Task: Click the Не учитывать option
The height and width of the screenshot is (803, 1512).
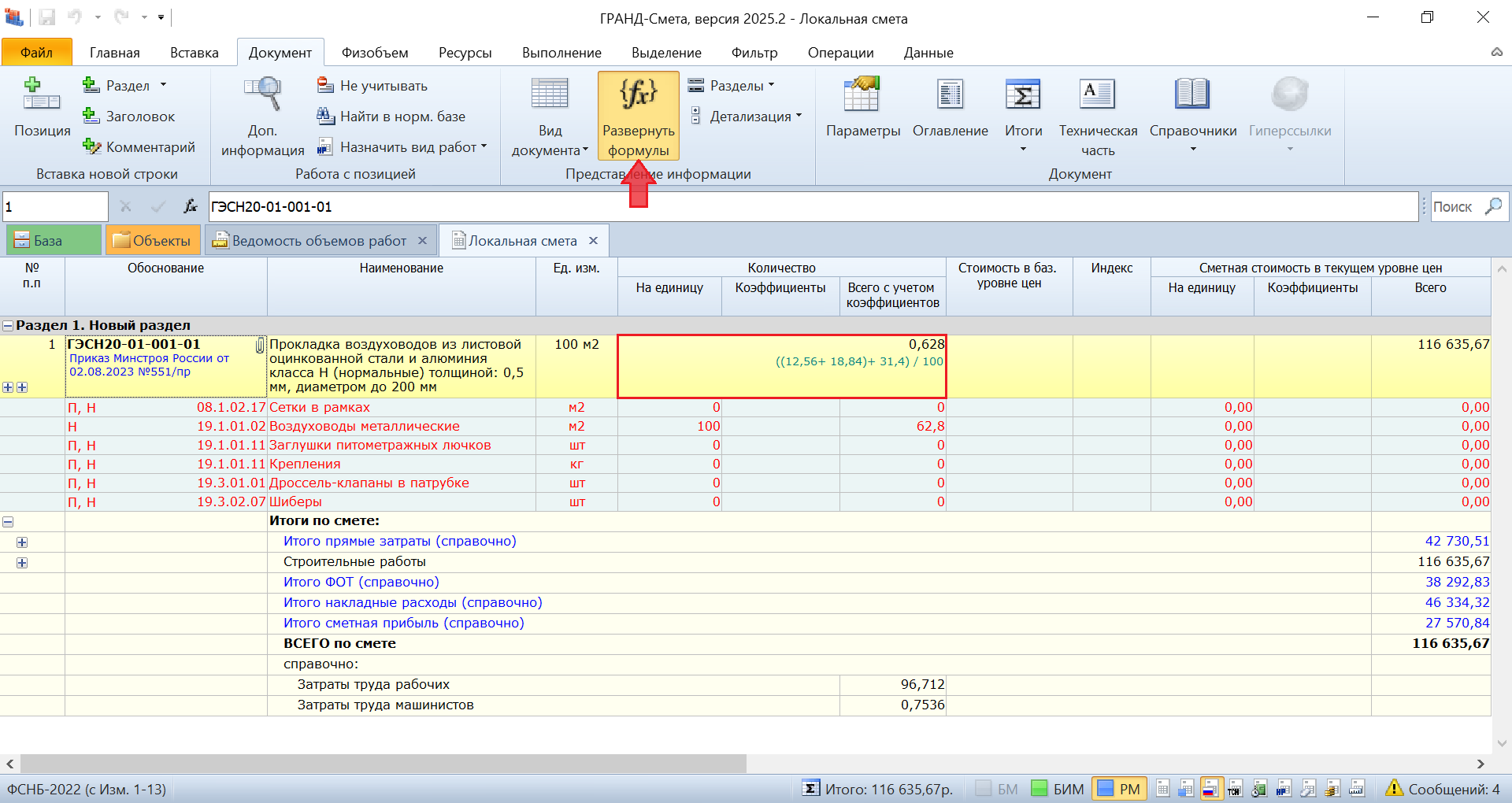Action: coord(372,86)
